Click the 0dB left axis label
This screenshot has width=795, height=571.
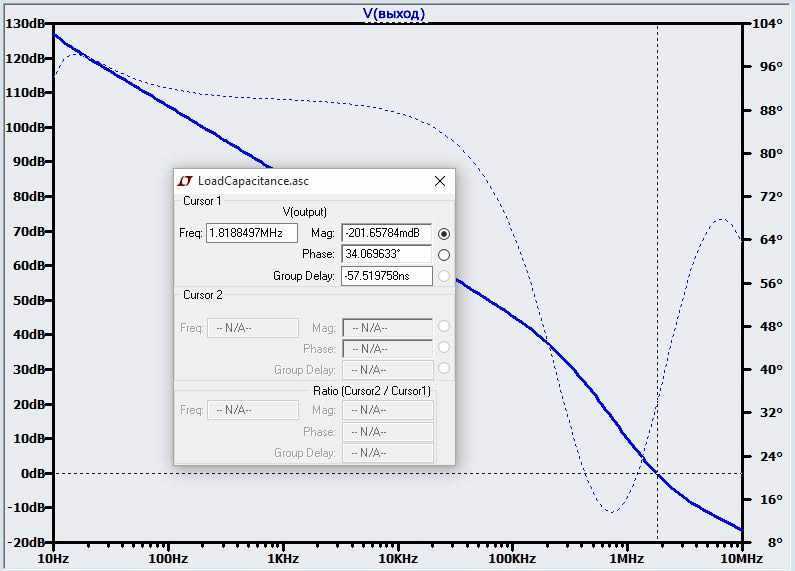[33, 473]
